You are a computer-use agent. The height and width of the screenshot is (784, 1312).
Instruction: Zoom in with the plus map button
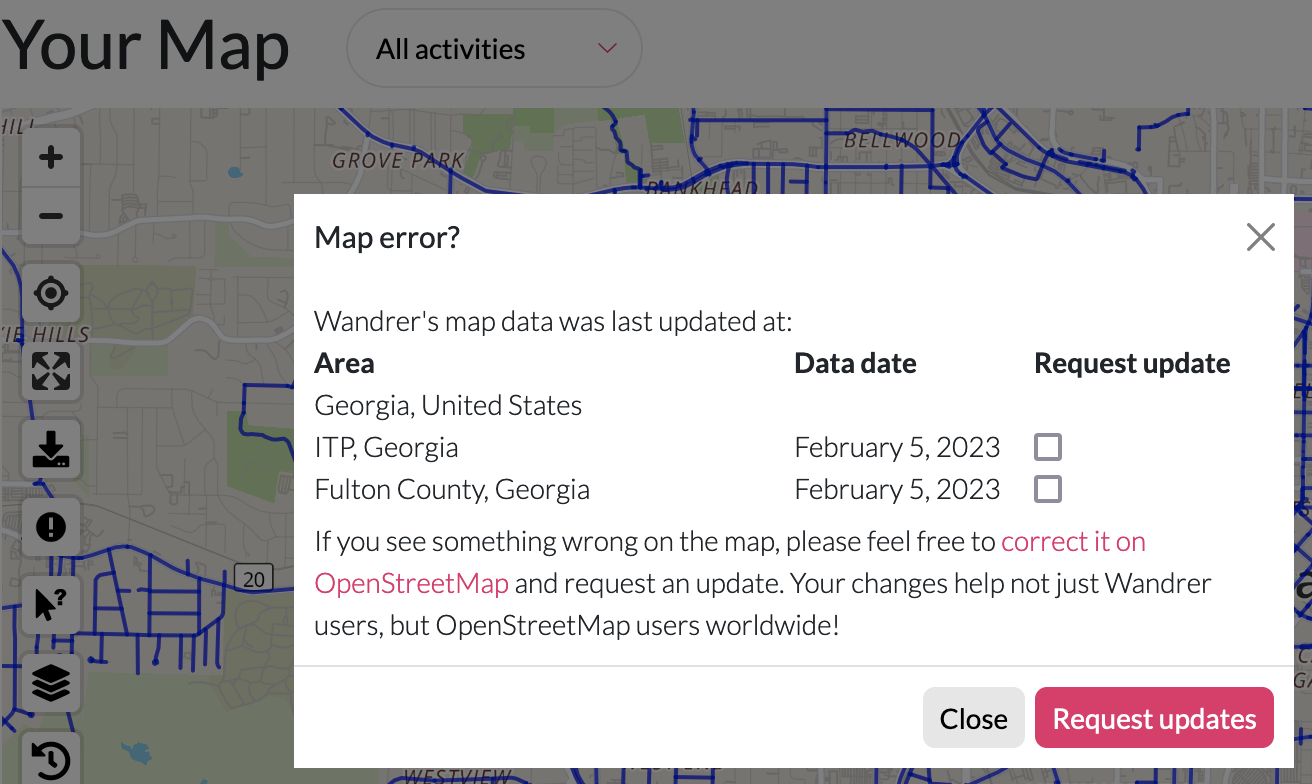click(x=51, y=157)
